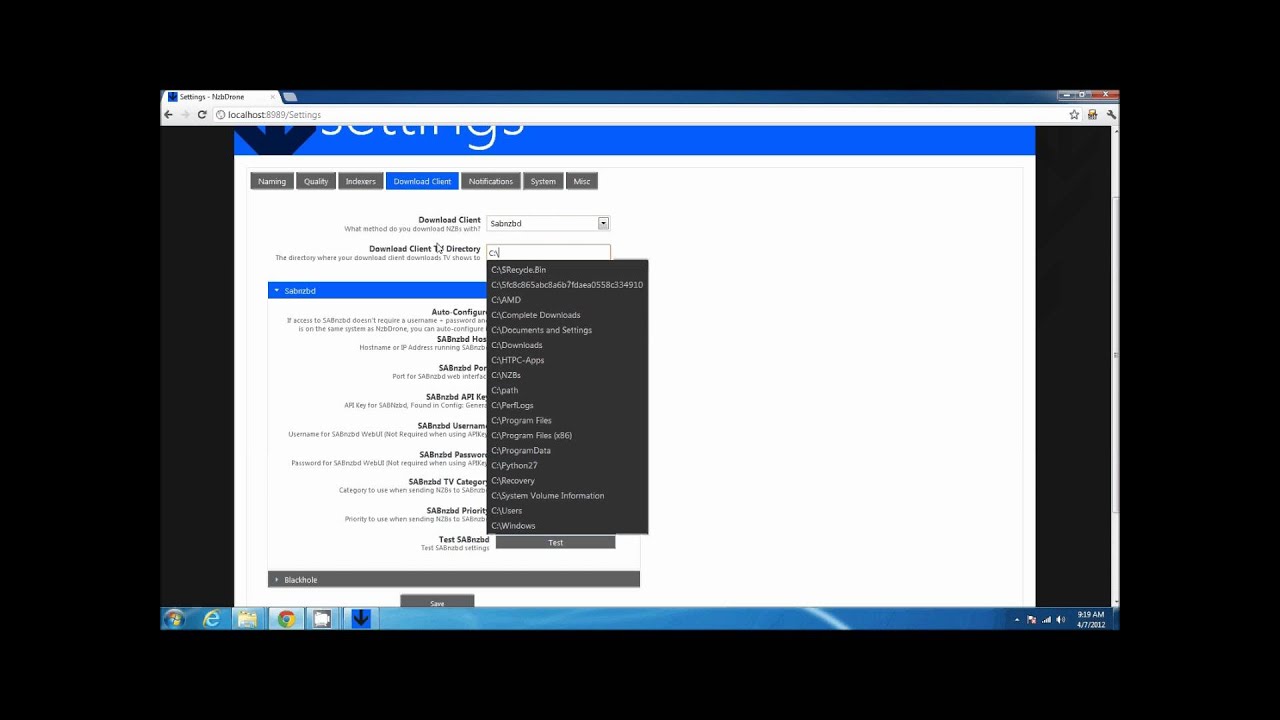Open the clock showing 9:19 AM
This screenshot has height=720, width=1280.
1091,619
